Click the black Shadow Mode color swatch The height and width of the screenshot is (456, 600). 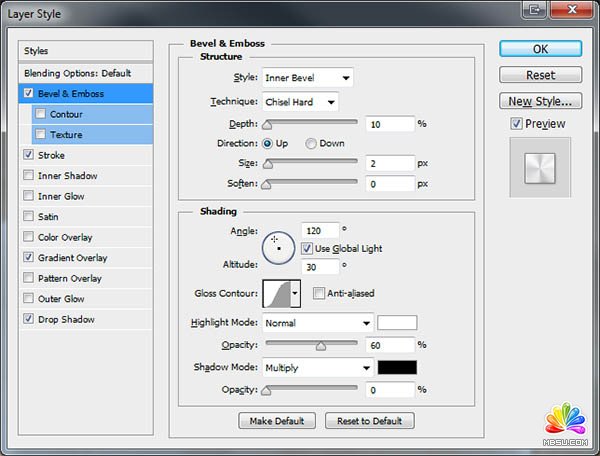click(397, 367)
